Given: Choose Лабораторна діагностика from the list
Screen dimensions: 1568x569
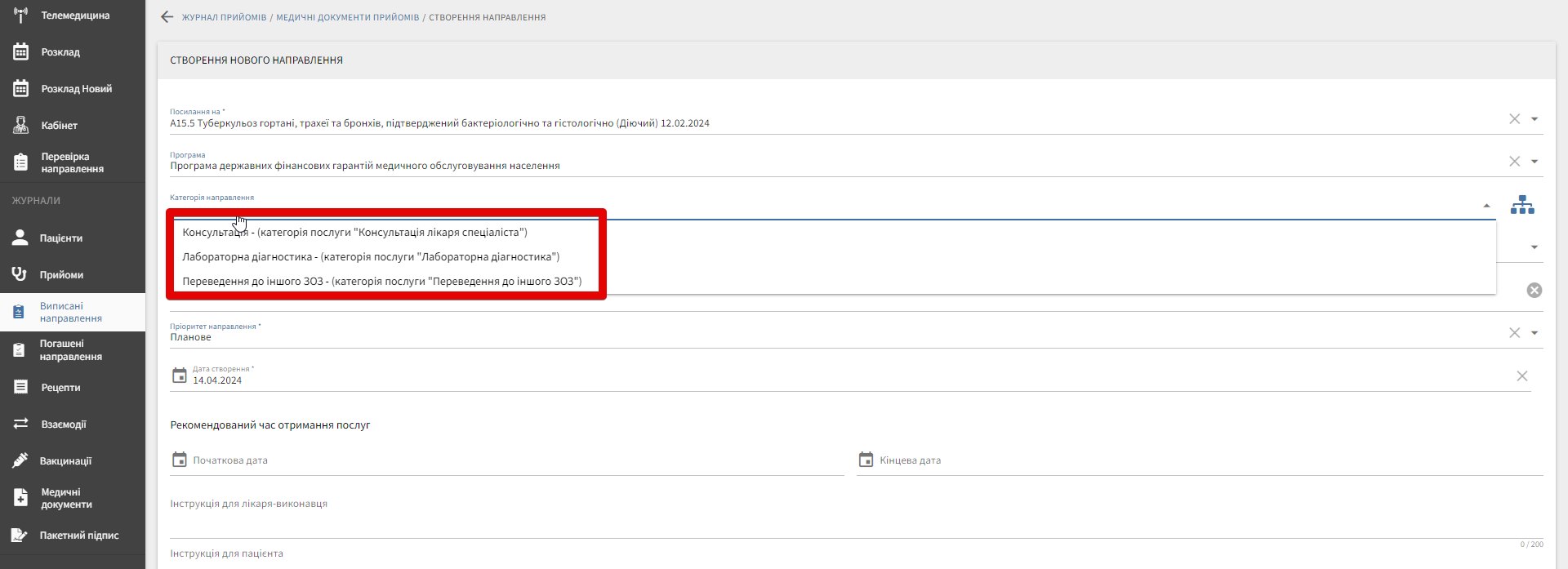Looking at the screenshot, I should (371, 257).
